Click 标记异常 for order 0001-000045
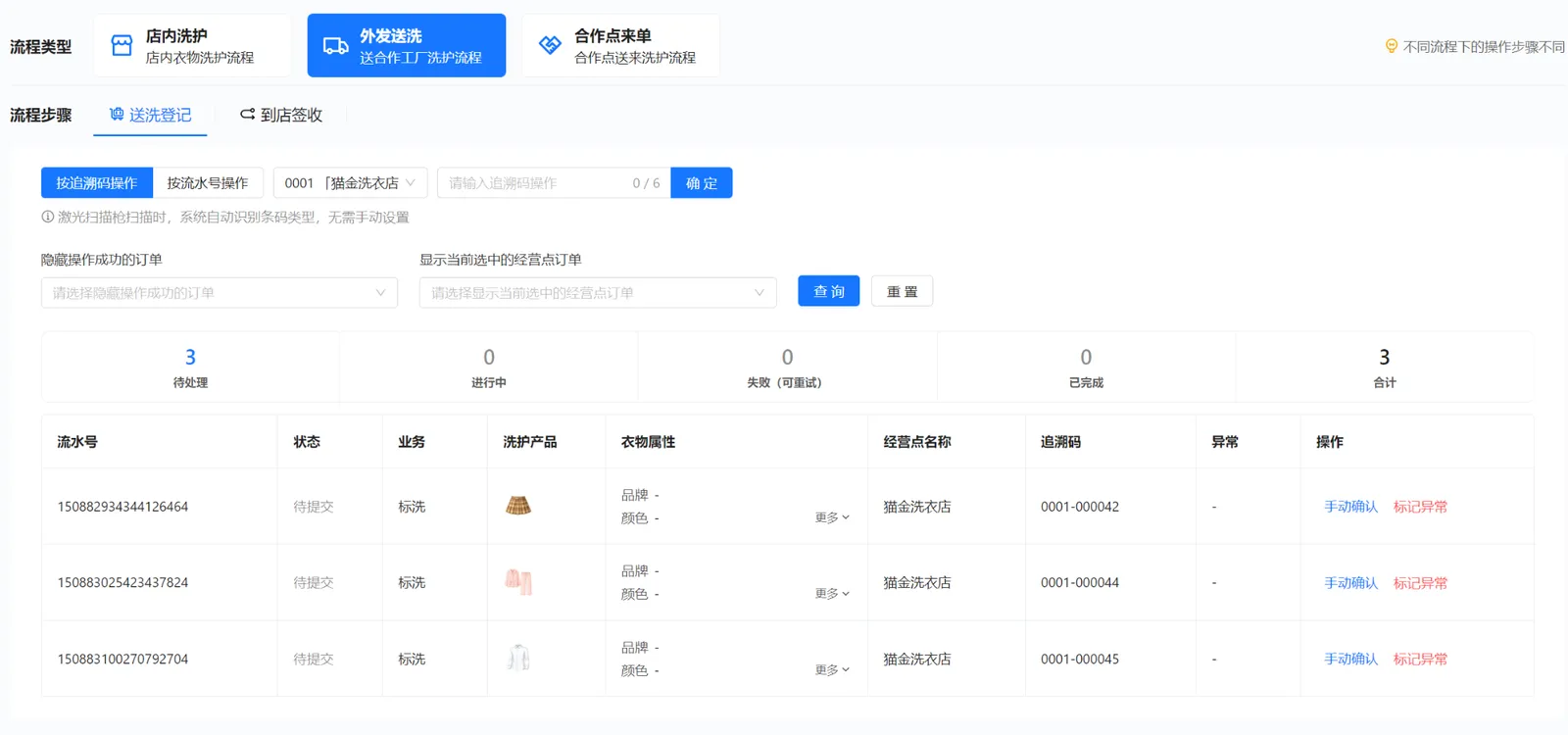This screenshot has height=735, width=1568. (x=1420, y=660)
